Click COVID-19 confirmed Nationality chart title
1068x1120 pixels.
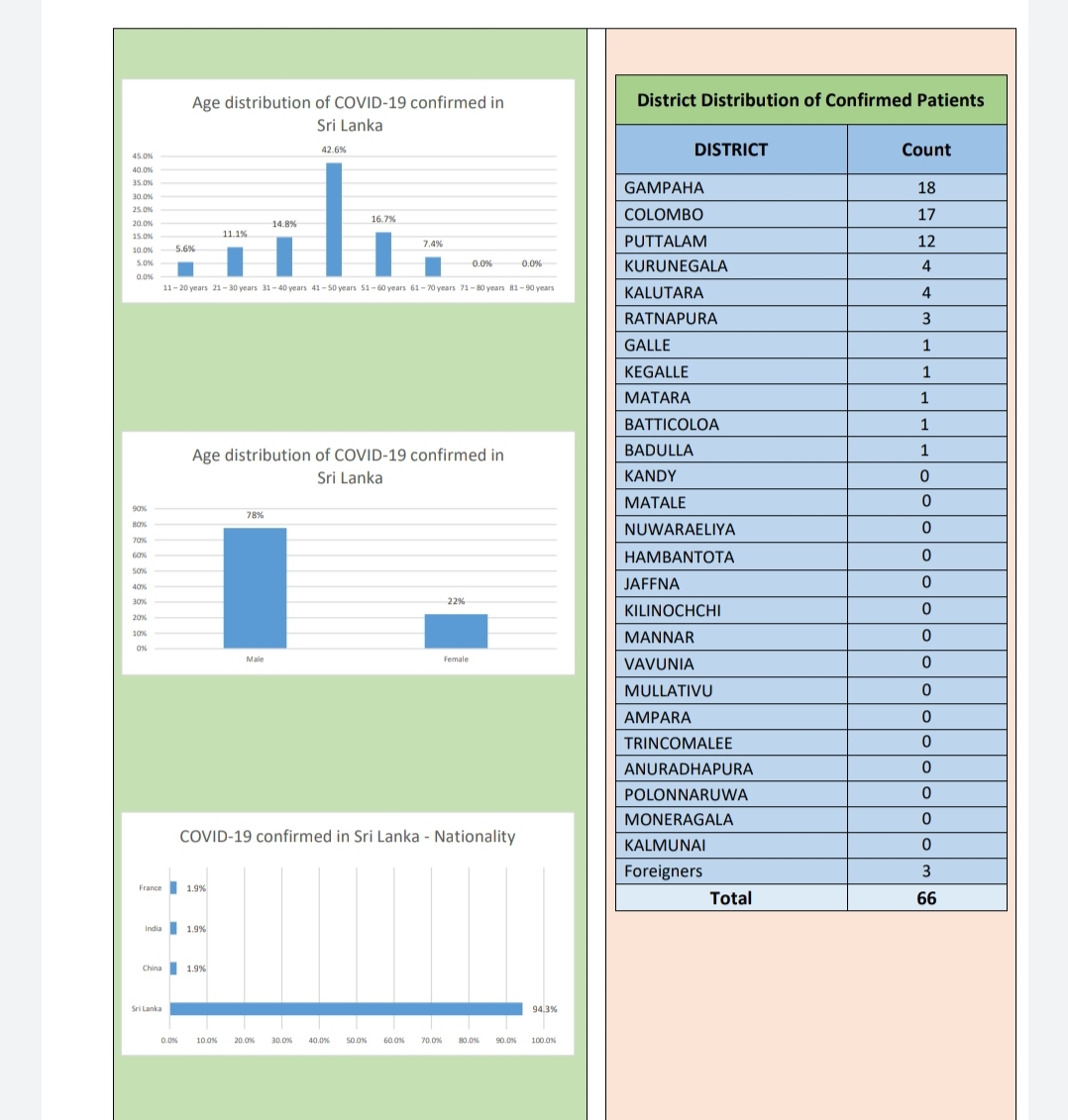tap(347, 837)
